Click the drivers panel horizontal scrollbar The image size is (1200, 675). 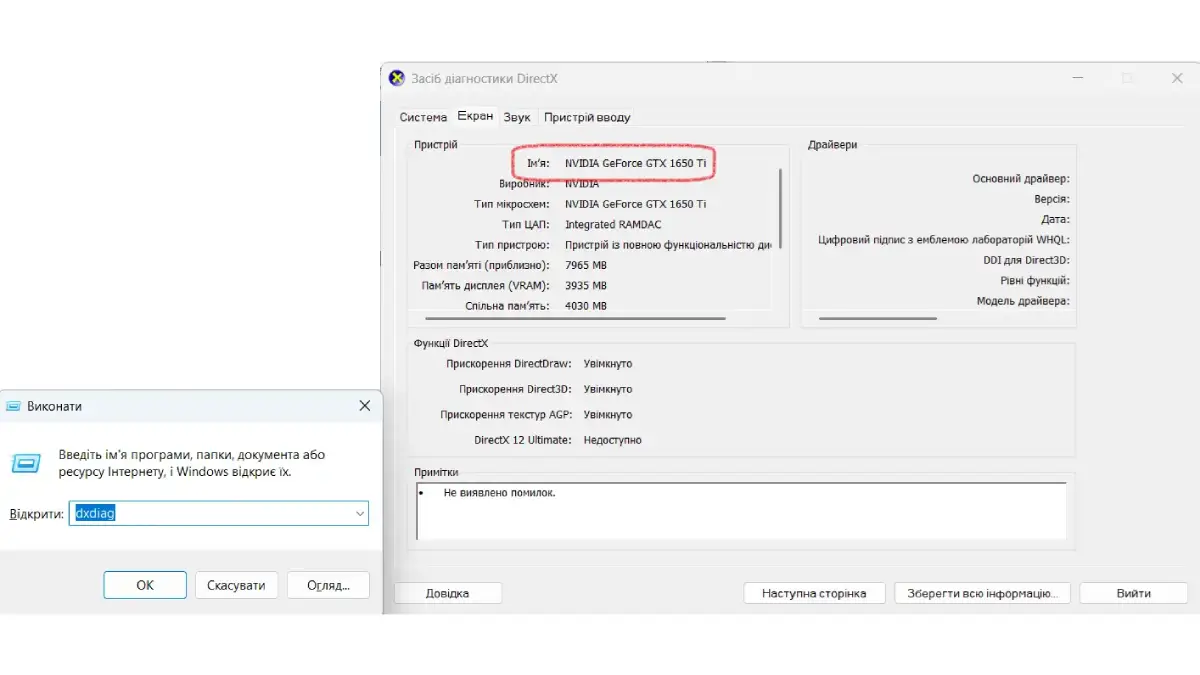(x=878, y=319)
